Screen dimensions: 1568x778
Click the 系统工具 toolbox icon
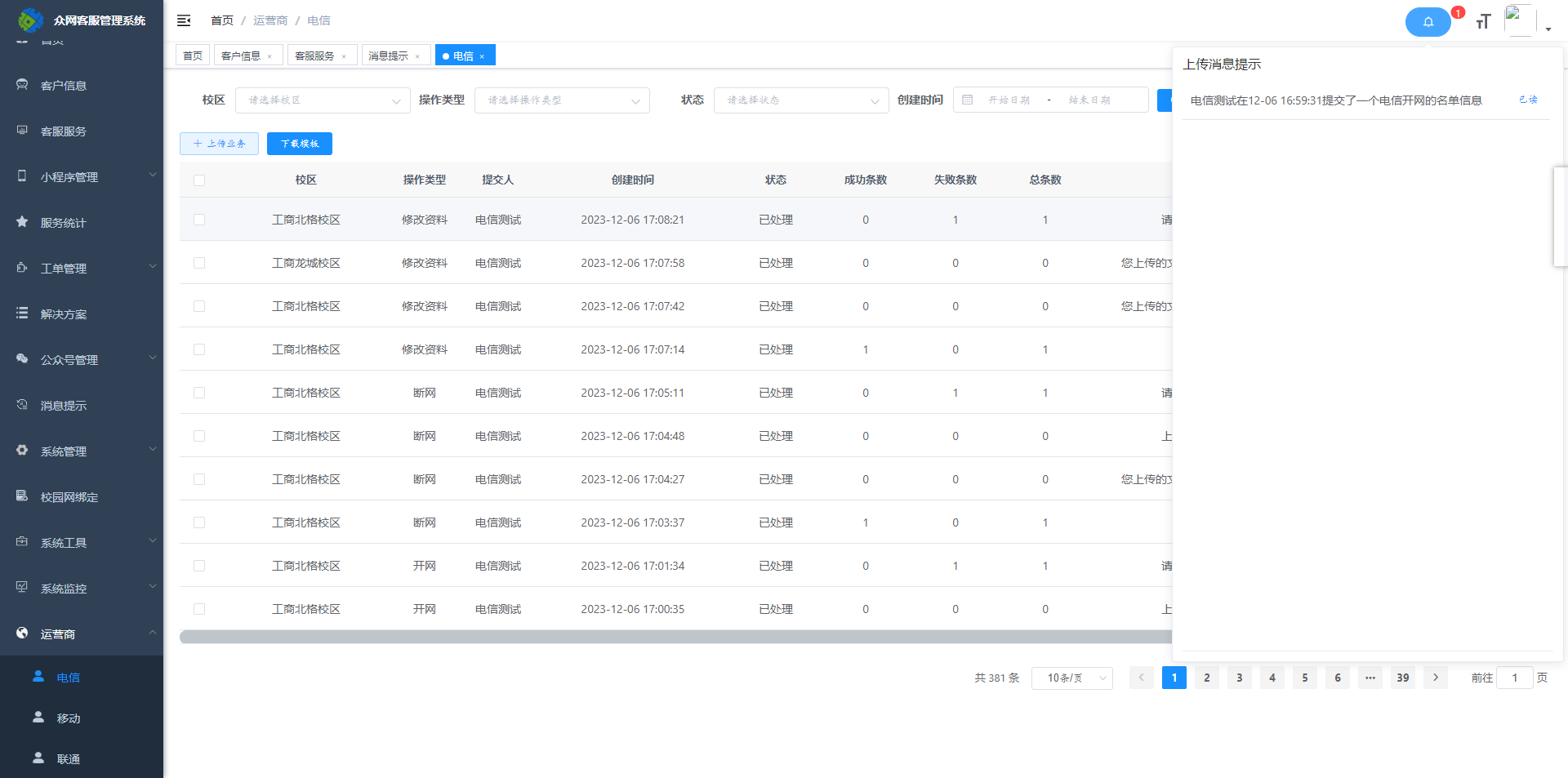pos(22,542)
